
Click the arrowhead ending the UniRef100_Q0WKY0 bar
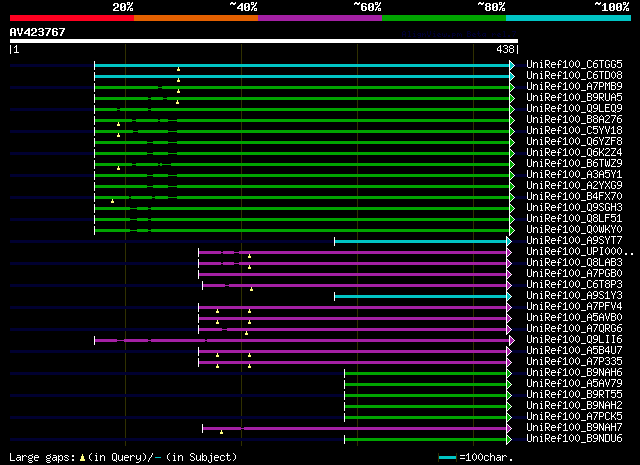512,230
